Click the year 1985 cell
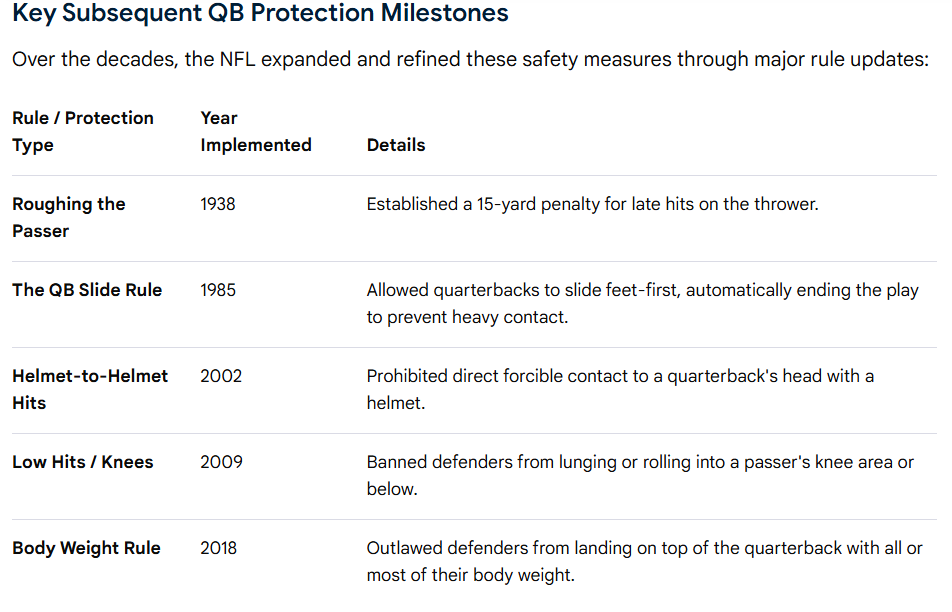 (218, 290)
